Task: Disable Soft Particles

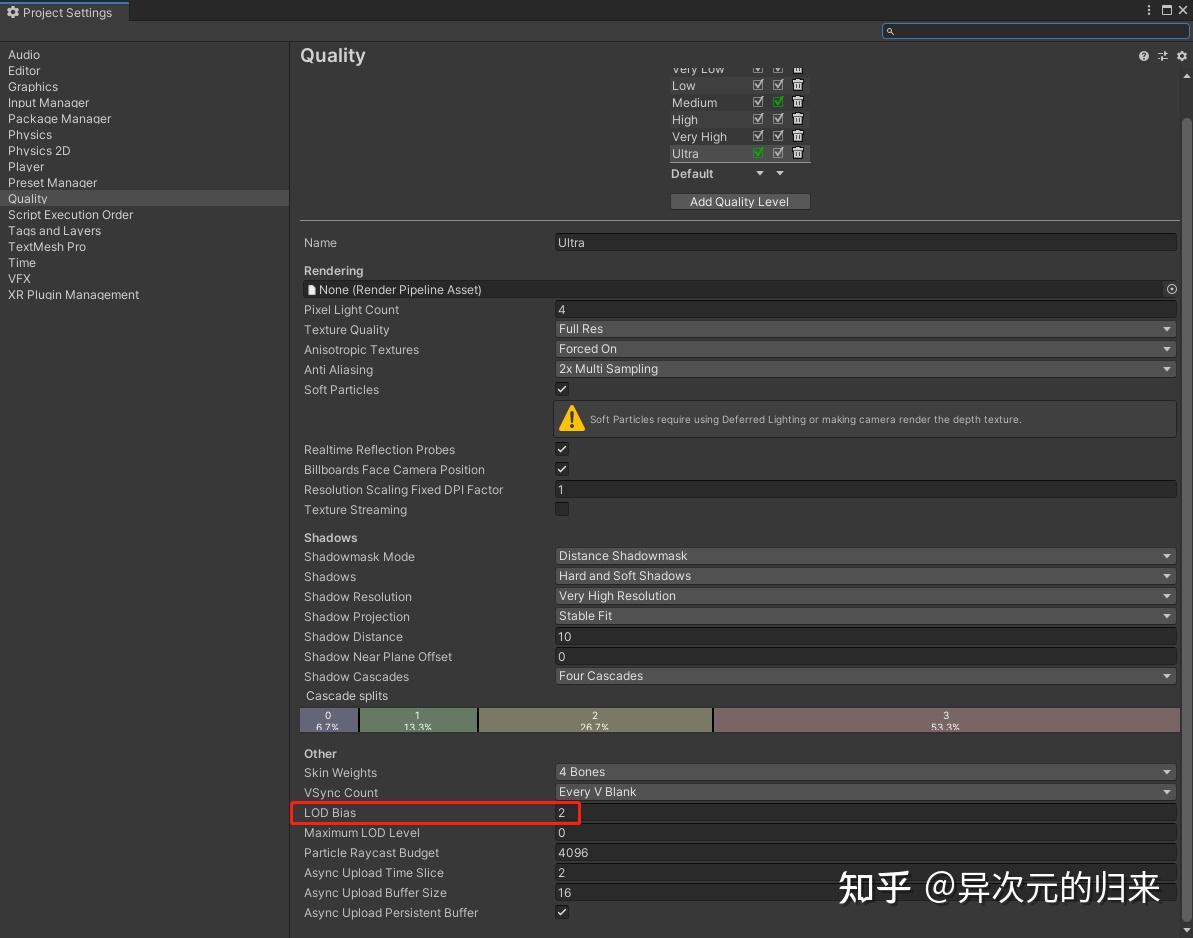Action: 562,389
